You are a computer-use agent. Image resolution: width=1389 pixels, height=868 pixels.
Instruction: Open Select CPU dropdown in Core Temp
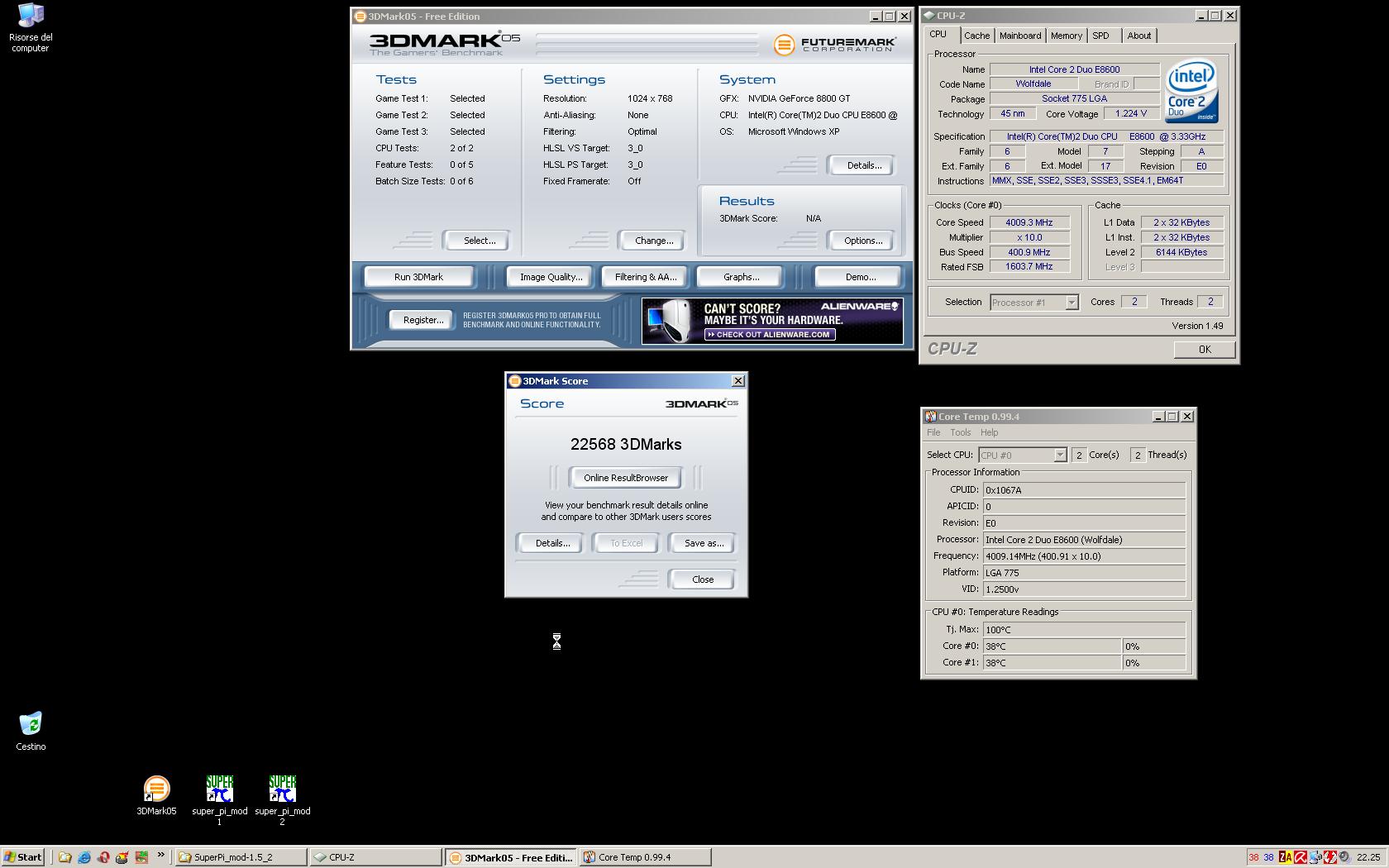point(1023,455)
